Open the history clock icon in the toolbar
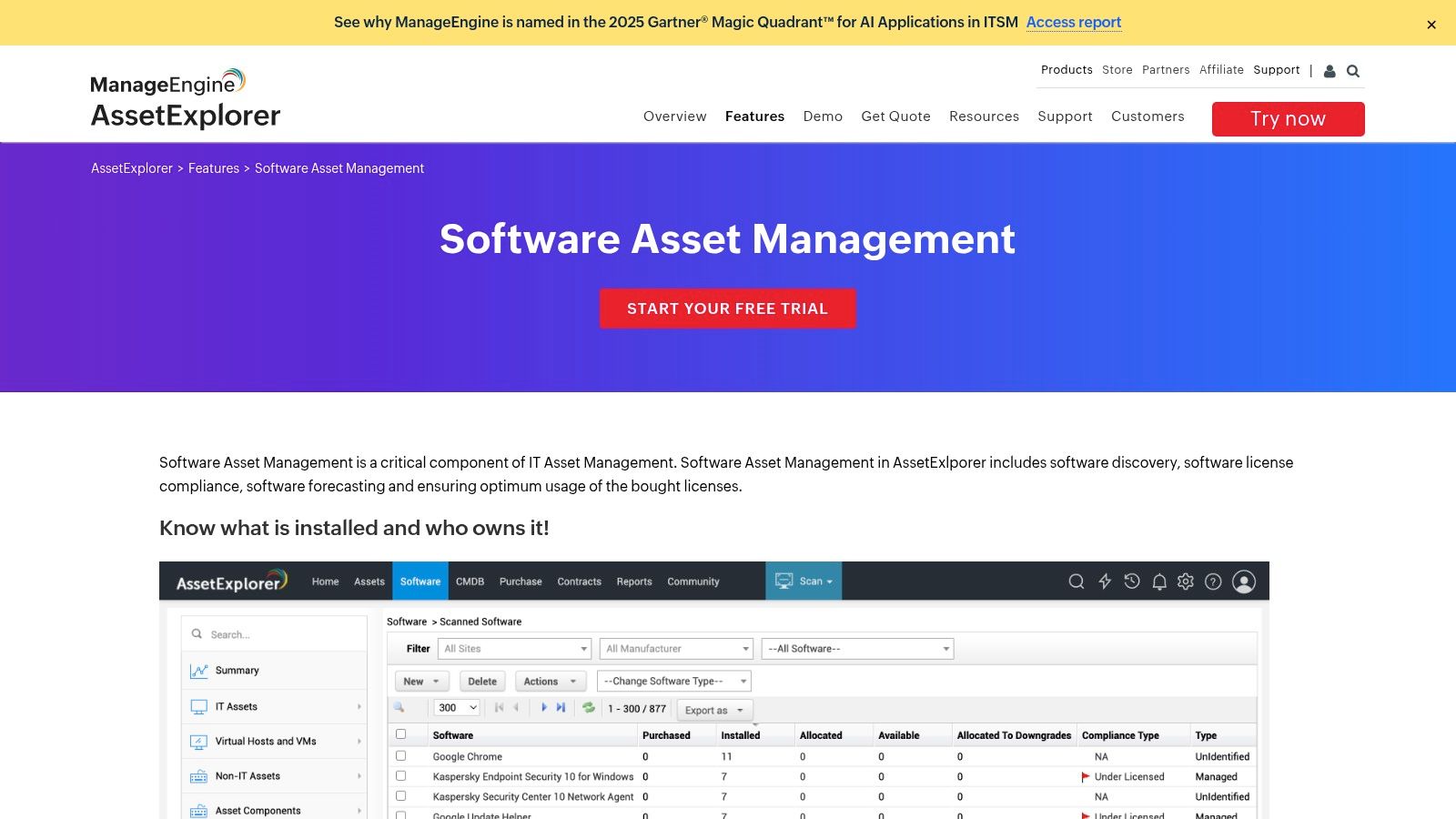The width and height of the screenshot is (1456, 819). 1131,581
